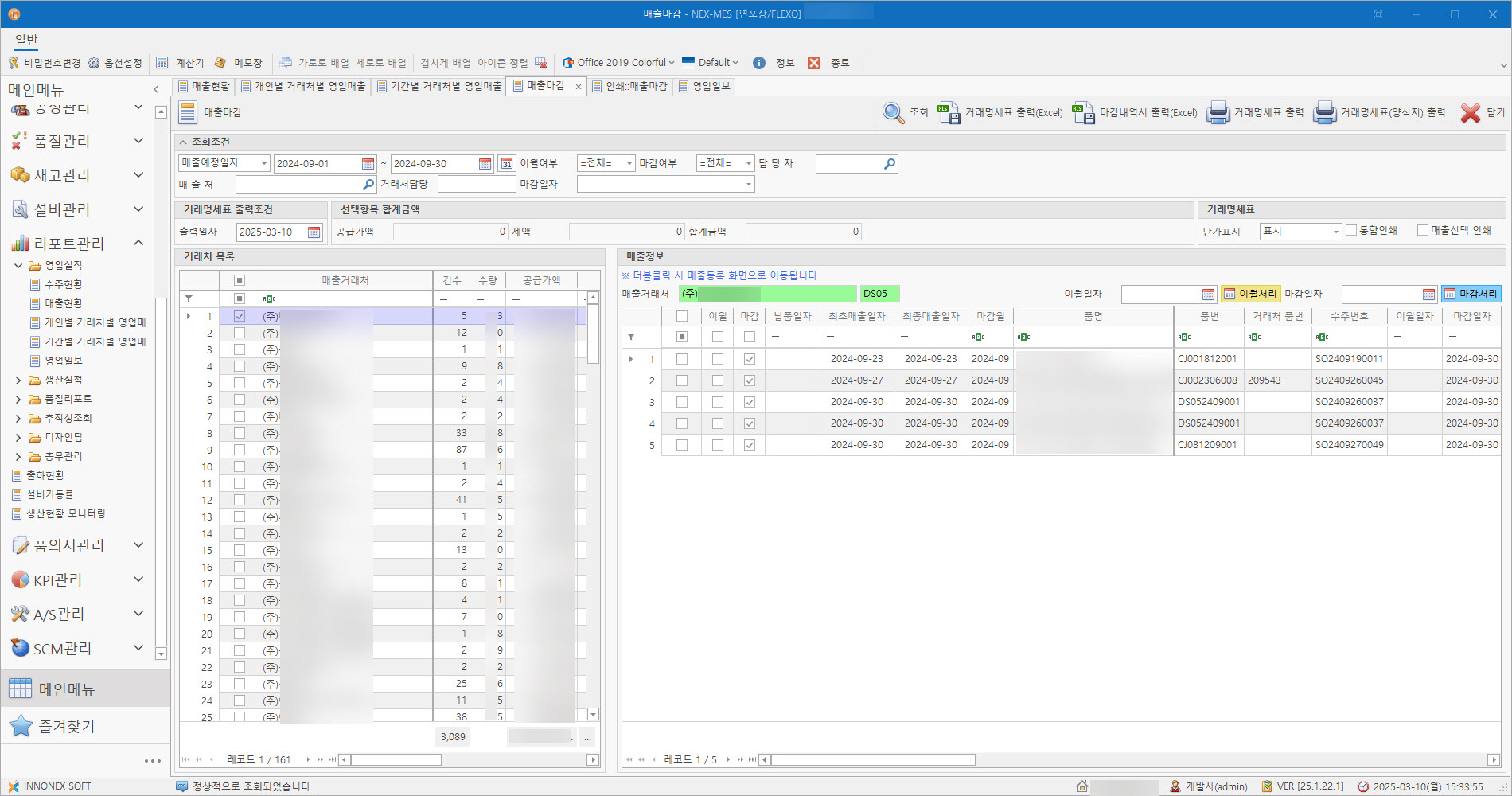1512x796 pixels.
Task: Click the 거래명세표(양식지) 출력 printer icon
Action: [1324, 113]
